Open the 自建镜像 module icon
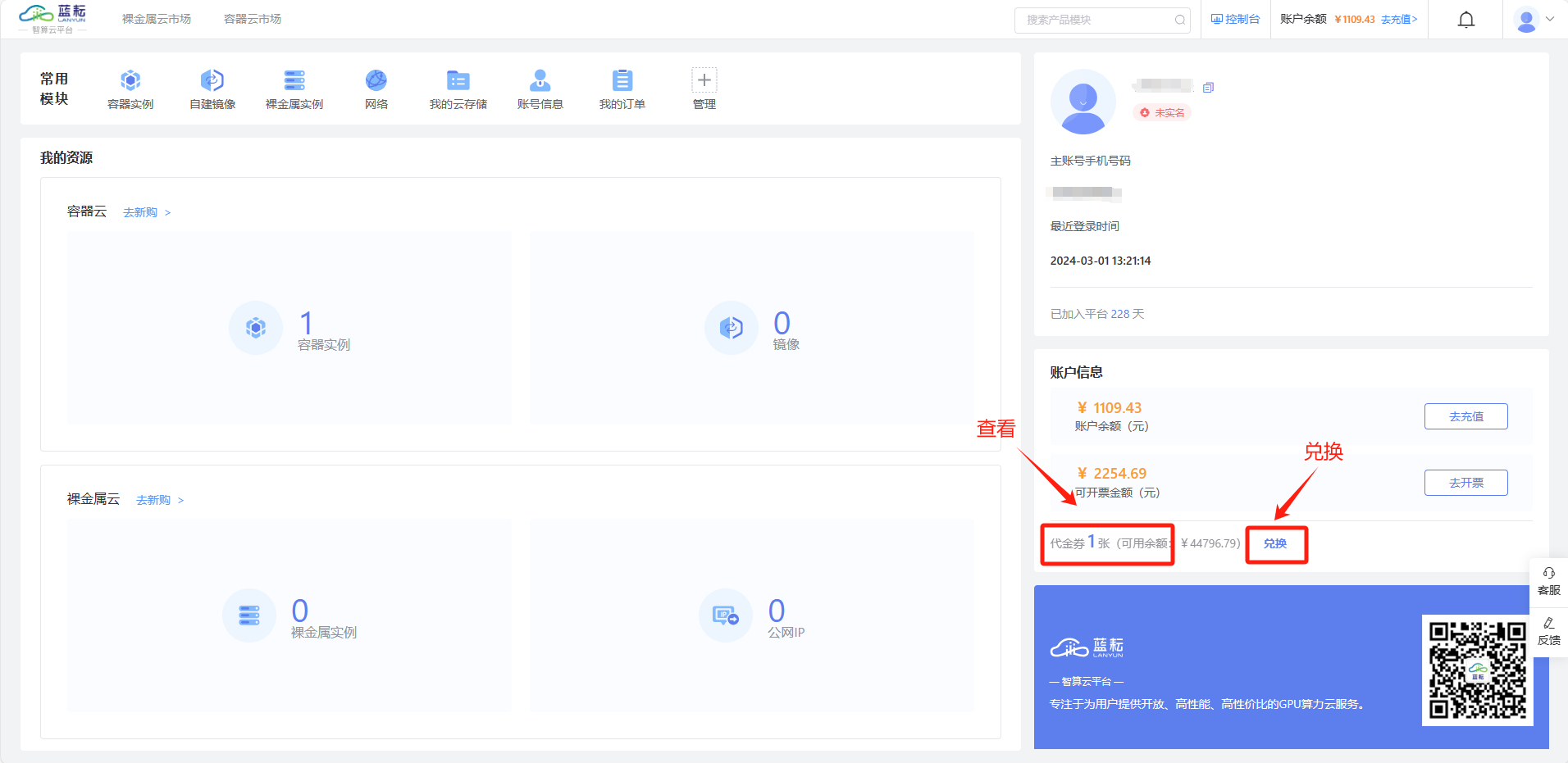The width and height of the screenshot is (1568, 763). click(x=212, y=80)
